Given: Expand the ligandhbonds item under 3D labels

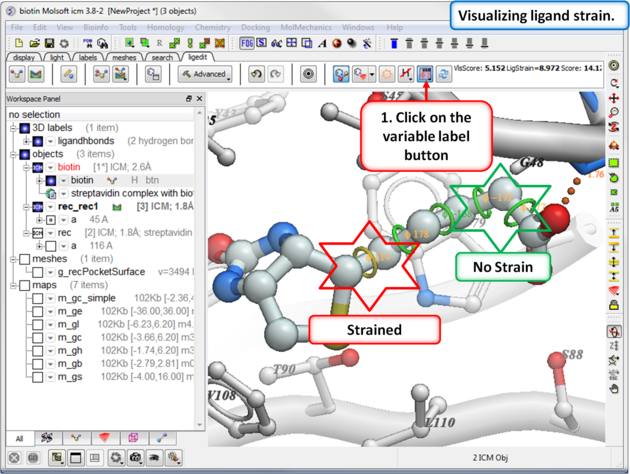Looking at the screenshot, I should pos(26,141).
